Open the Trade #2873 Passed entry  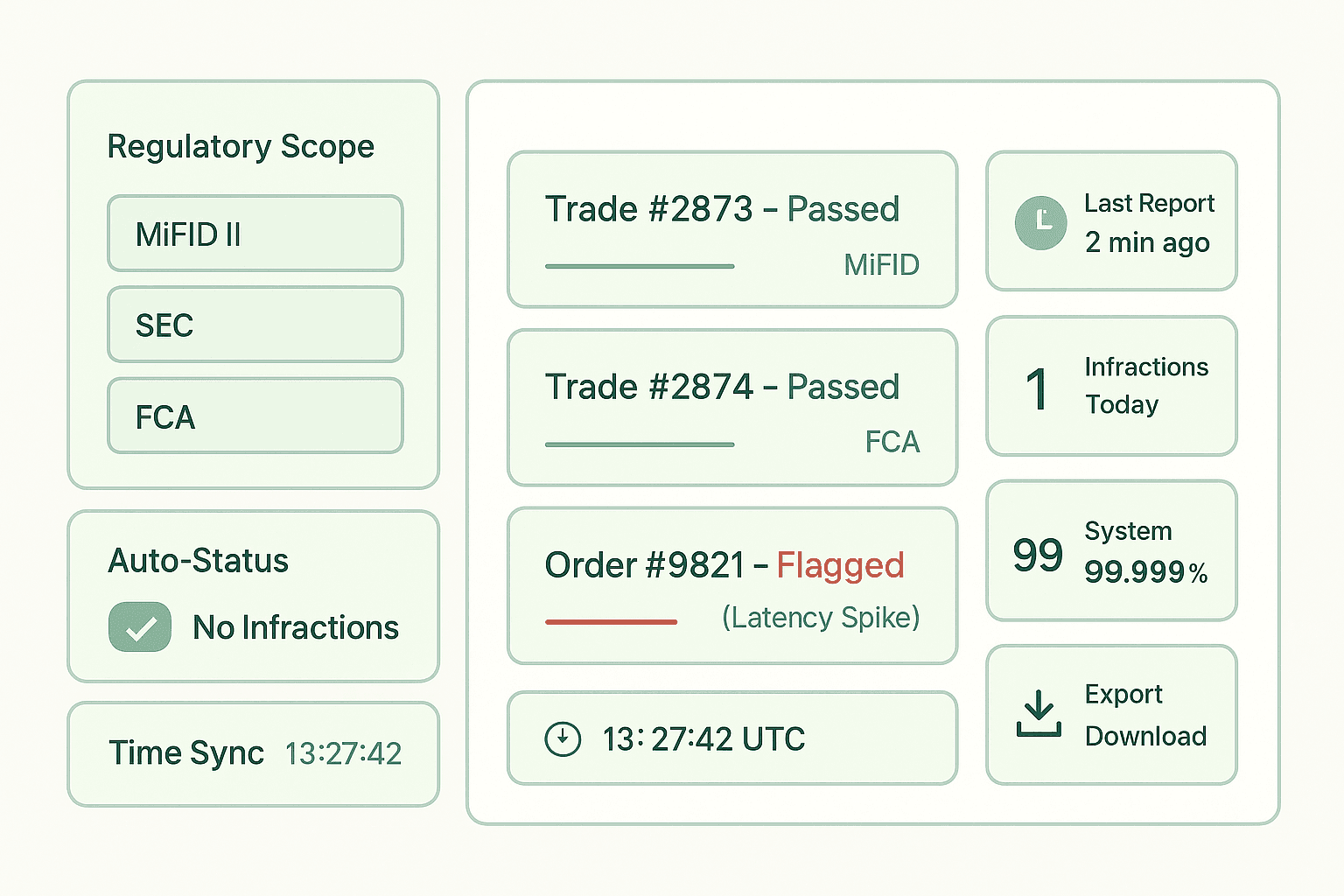coord(722,210)
